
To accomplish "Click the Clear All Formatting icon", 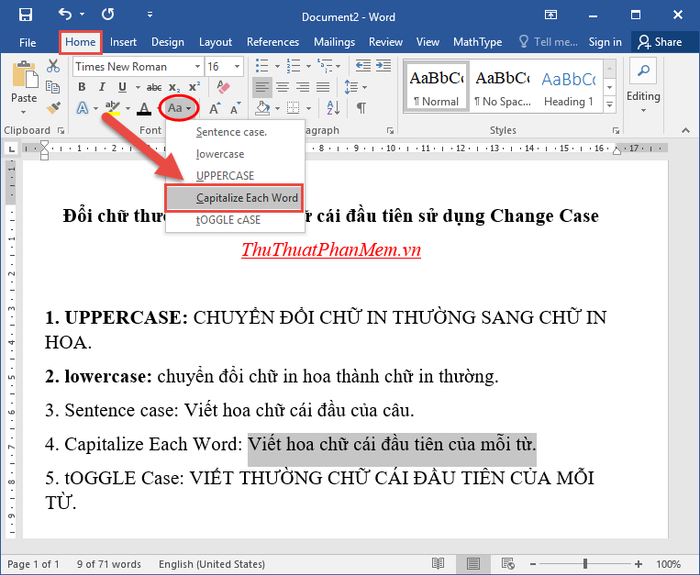I will click(x=223, y=87).
